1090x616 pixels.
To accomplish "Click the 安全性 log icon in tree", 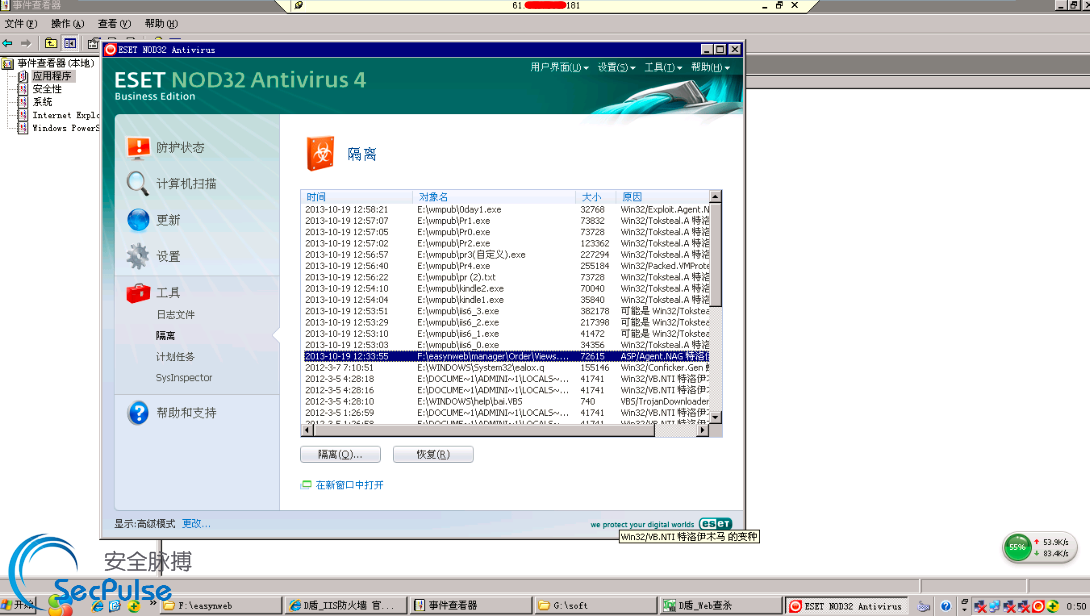I will (x=23, y=89).
